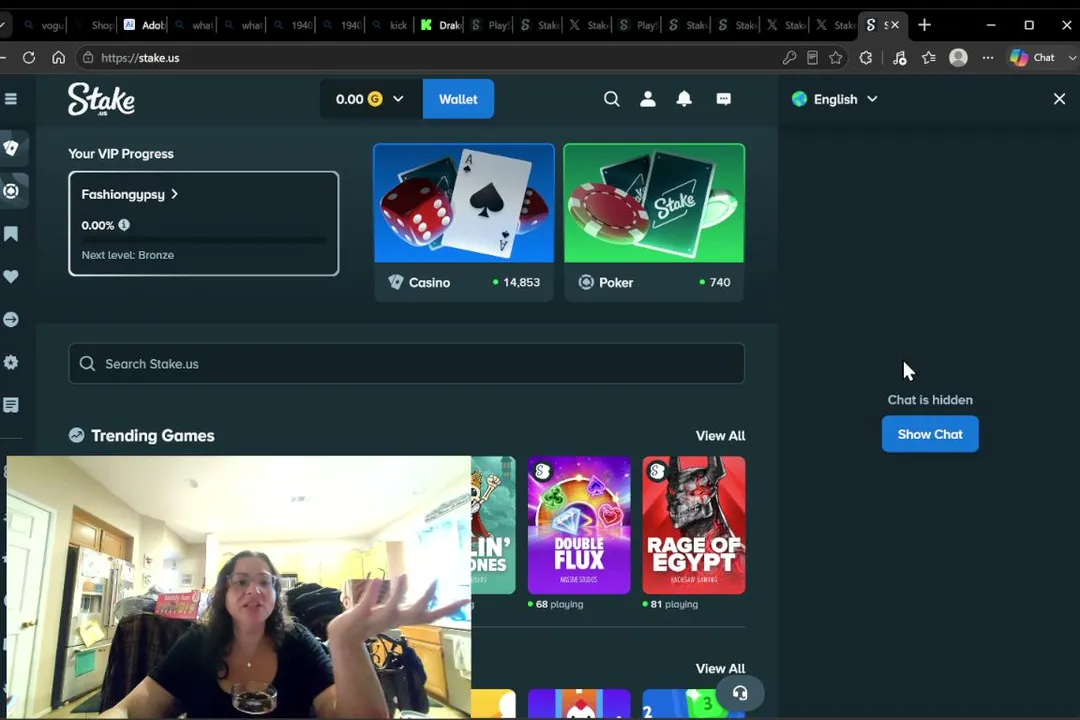Open the list-page sidebar icon
Screen dimensions: 1080x720
click(11, 405)
